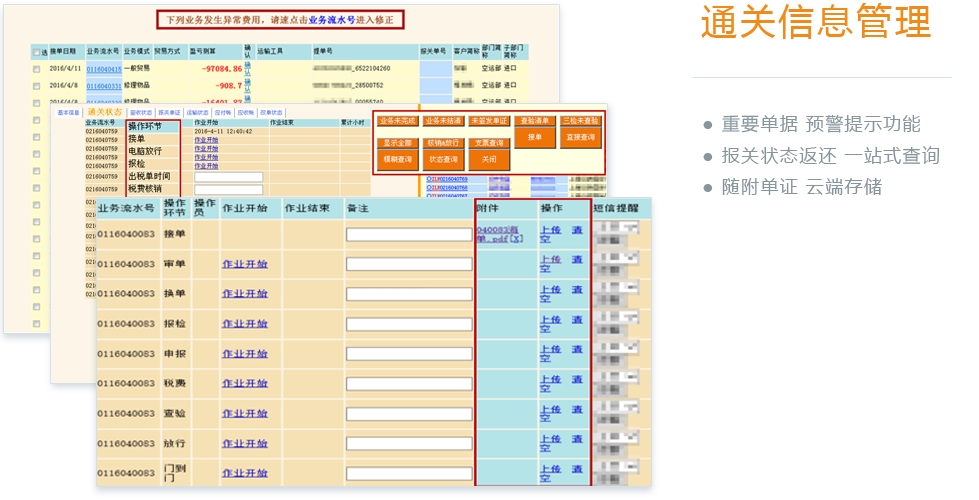This screenshot has width=979, height=500.
Task: Click the 状态查询 button
Action: point(443,160)
